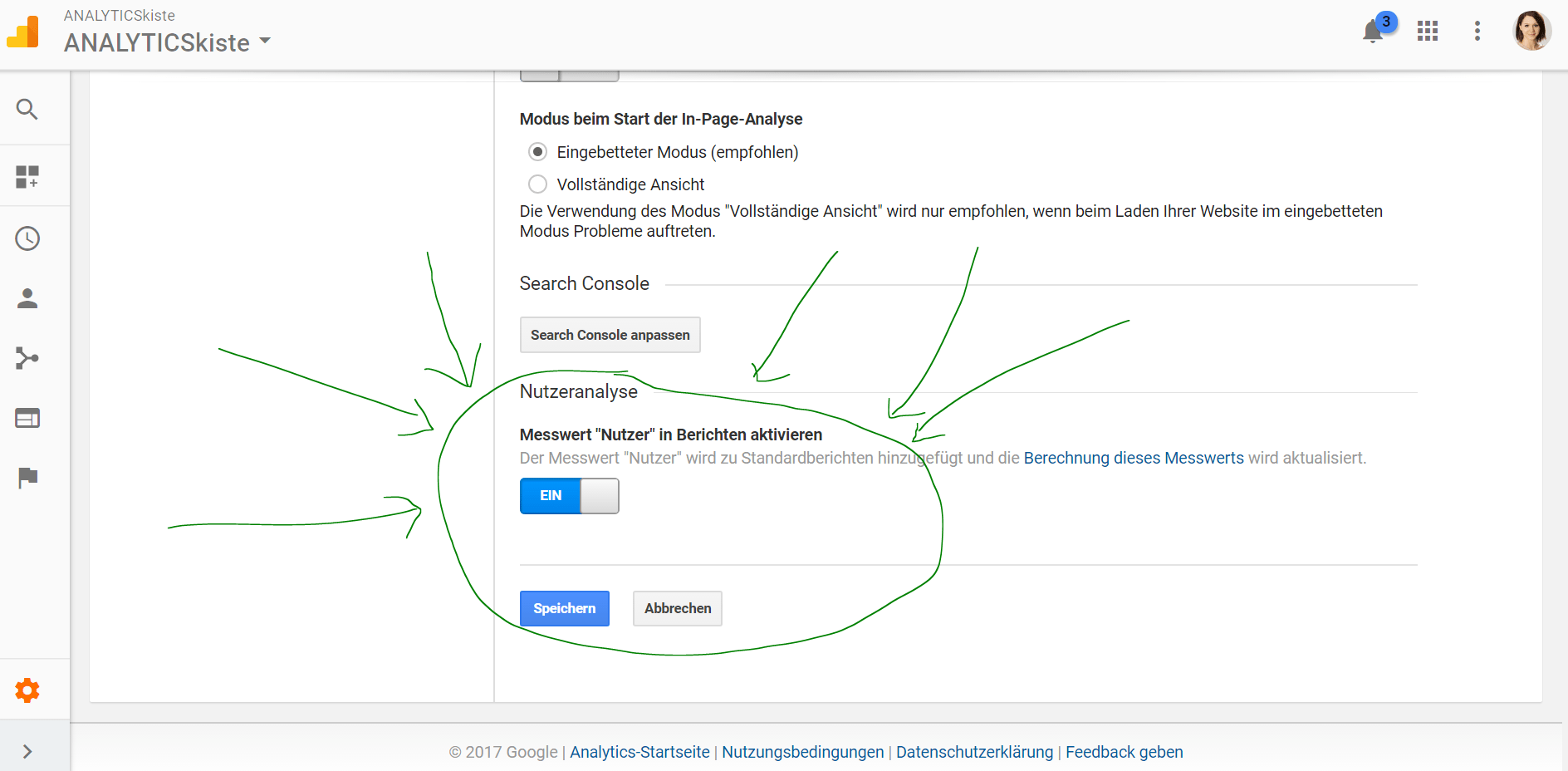
Task: Open the search icon in the sidebar
Action: (x=27, y=110)
